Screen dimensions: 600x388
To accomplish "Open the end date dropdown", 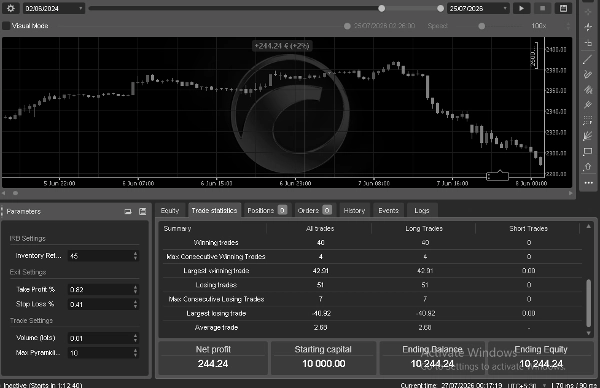I will pos(478,8).
